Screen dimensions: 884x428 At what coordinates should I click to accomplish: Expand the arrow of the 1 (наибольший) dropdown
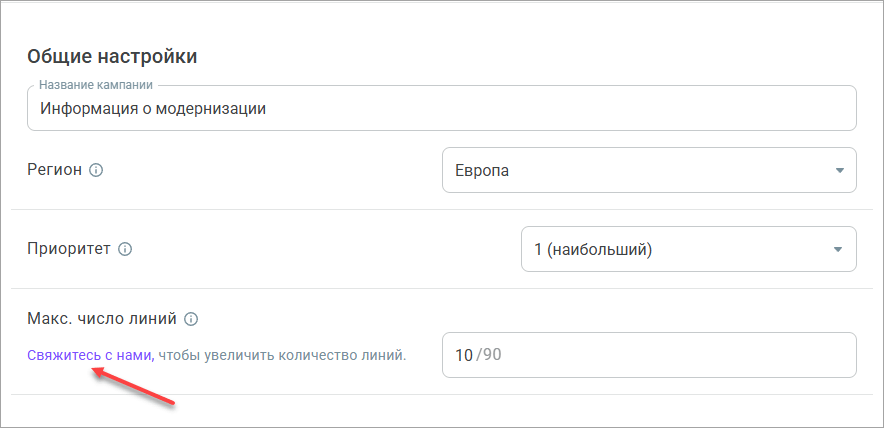[x=839, y=250]
